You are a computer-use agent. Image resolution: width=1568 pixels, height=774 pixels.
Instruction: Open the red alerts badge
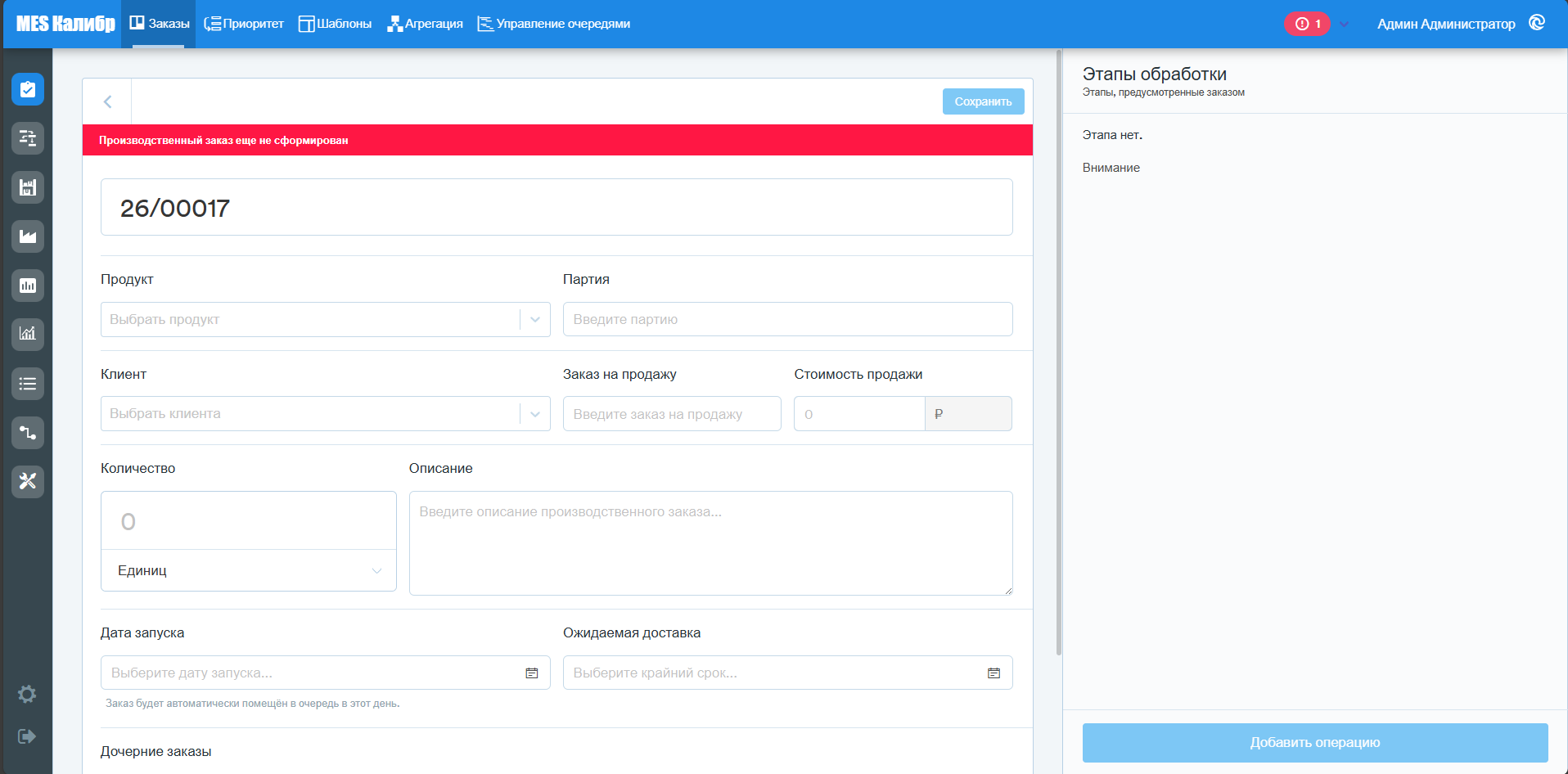tap(1308, 24)
